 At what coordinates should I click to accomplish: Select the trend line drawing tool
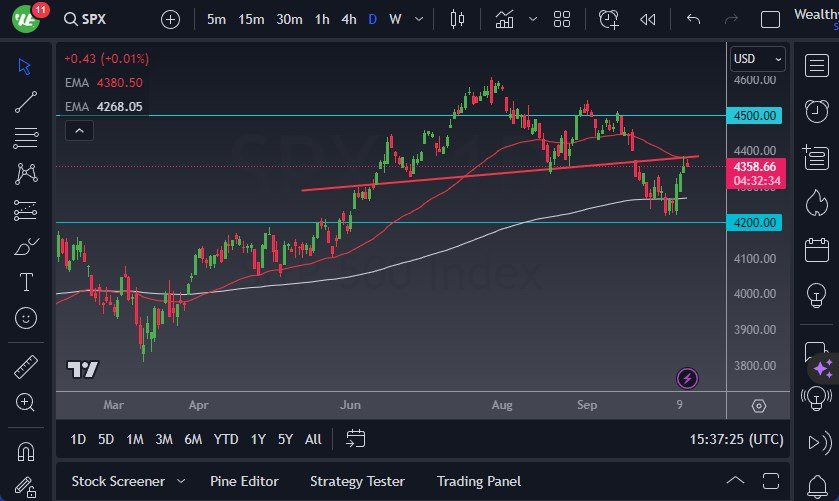tap(26, 101)
